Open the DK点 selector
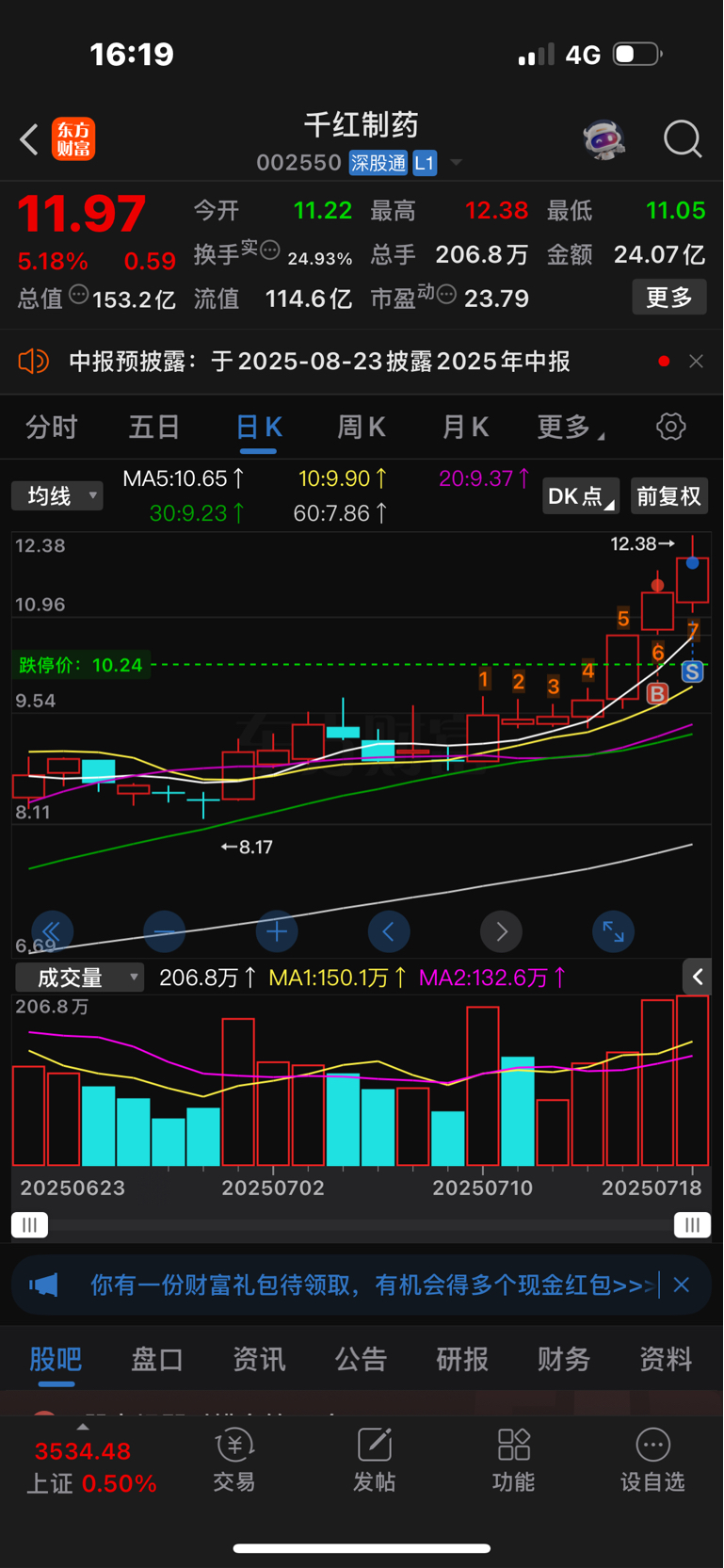 [x=580, y=496]
